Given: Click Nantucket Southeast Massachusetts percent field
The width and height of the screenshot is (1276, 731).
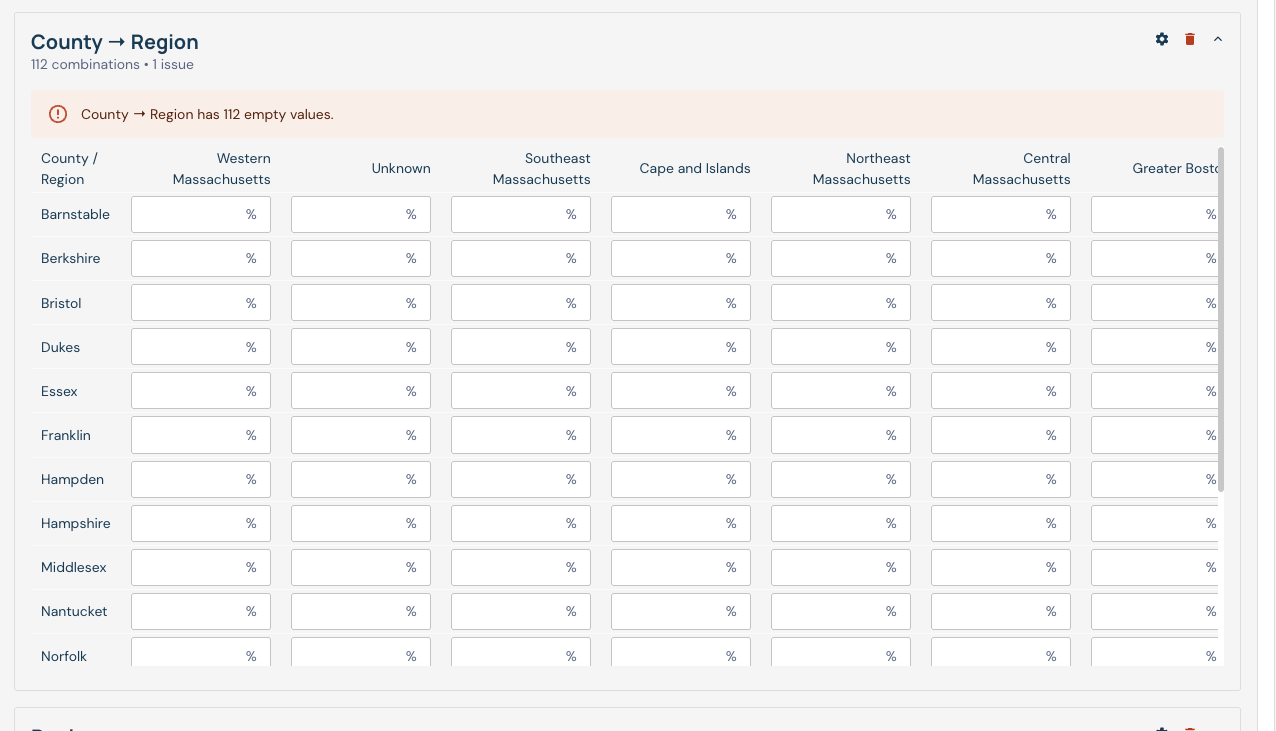Looking at the screenshot, I should tap(521, 611).
